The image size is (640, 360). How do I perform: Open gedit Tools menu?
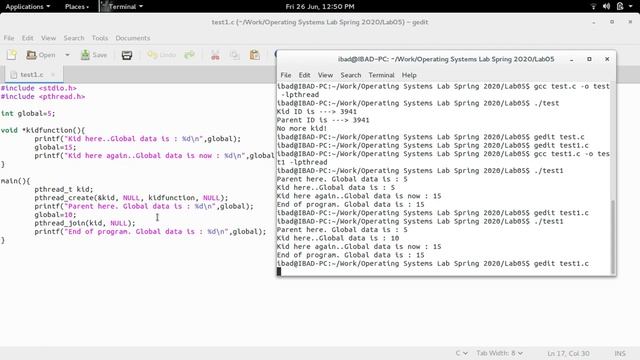coord(100,38)
